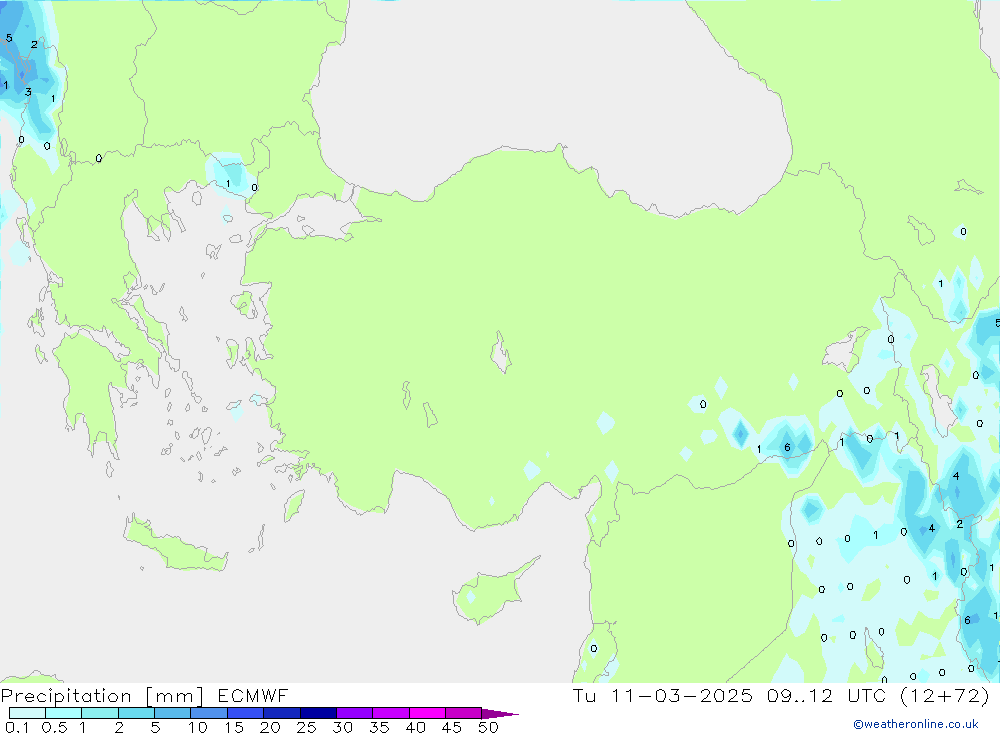Screen dimensions: 1000x733
Task: Click the date text "11-03-2025"
Action: coord(682,695)
